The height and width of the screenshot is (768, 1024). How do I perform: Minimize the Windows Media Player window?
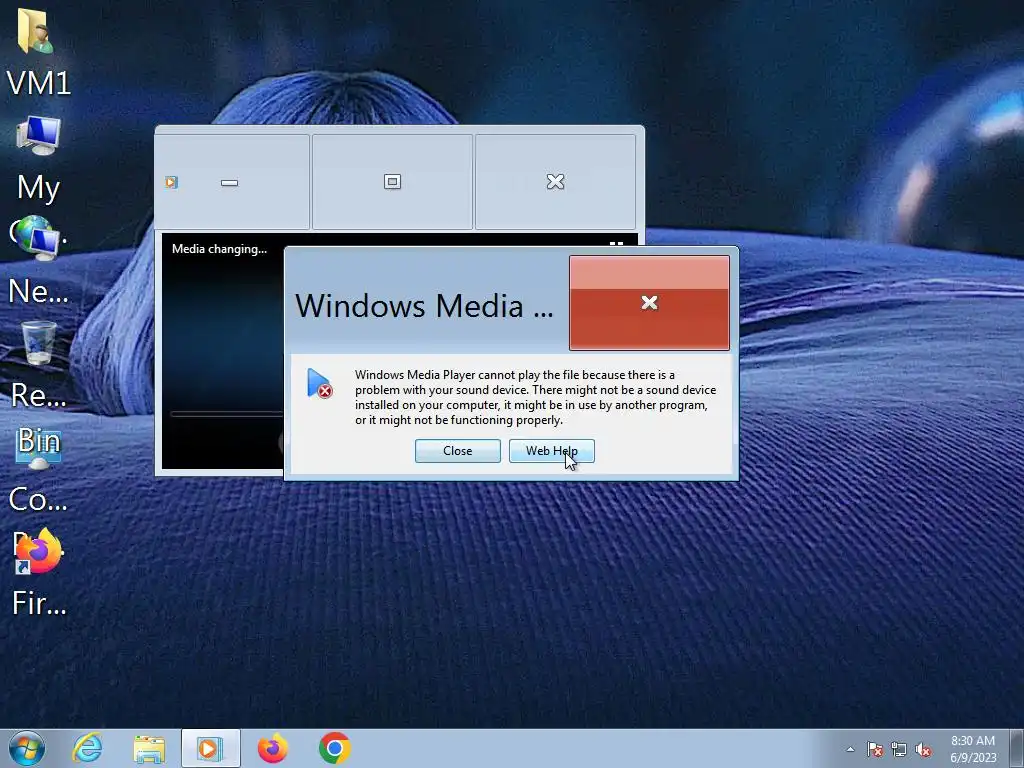[230, 182]
